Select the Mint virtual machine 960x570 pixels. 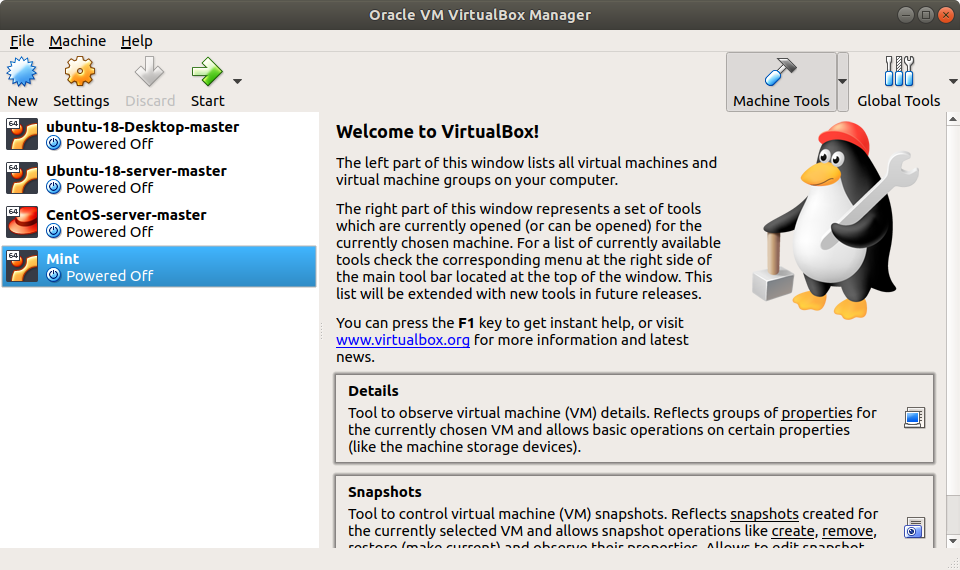pos(159,267)
